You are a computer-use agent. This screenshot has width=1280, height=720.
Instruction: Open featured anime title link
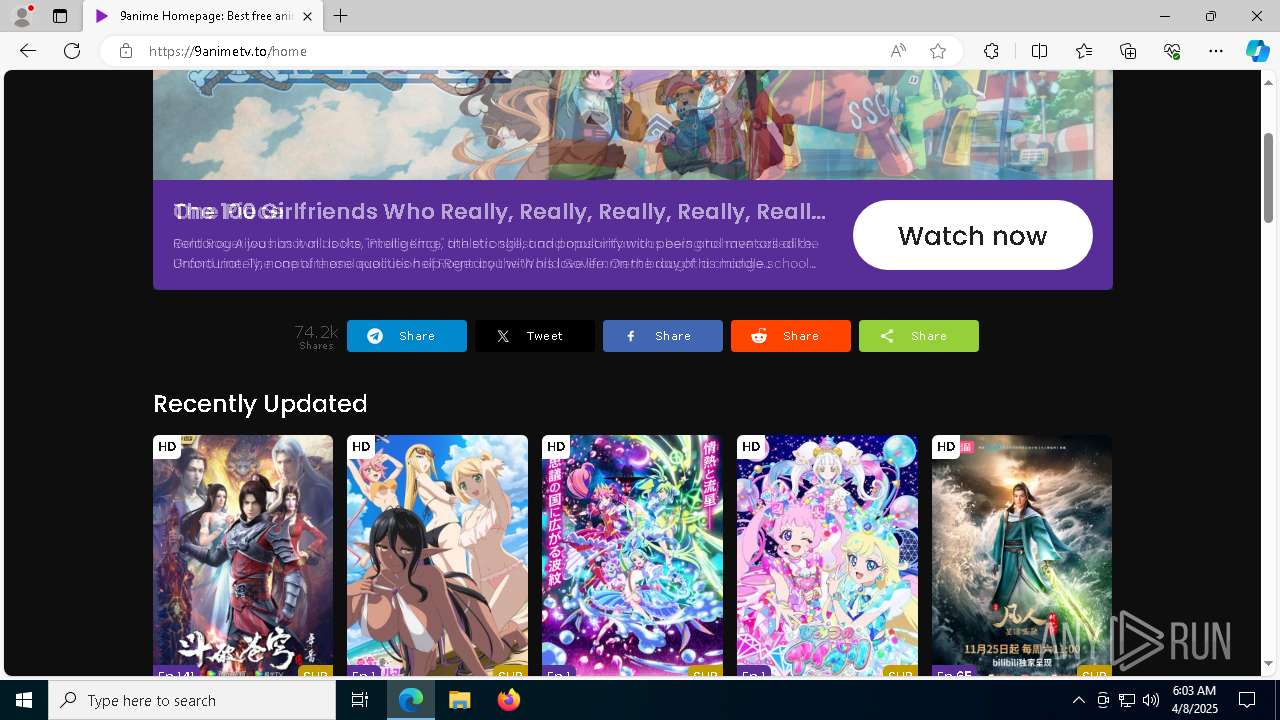tap(500, 212)
